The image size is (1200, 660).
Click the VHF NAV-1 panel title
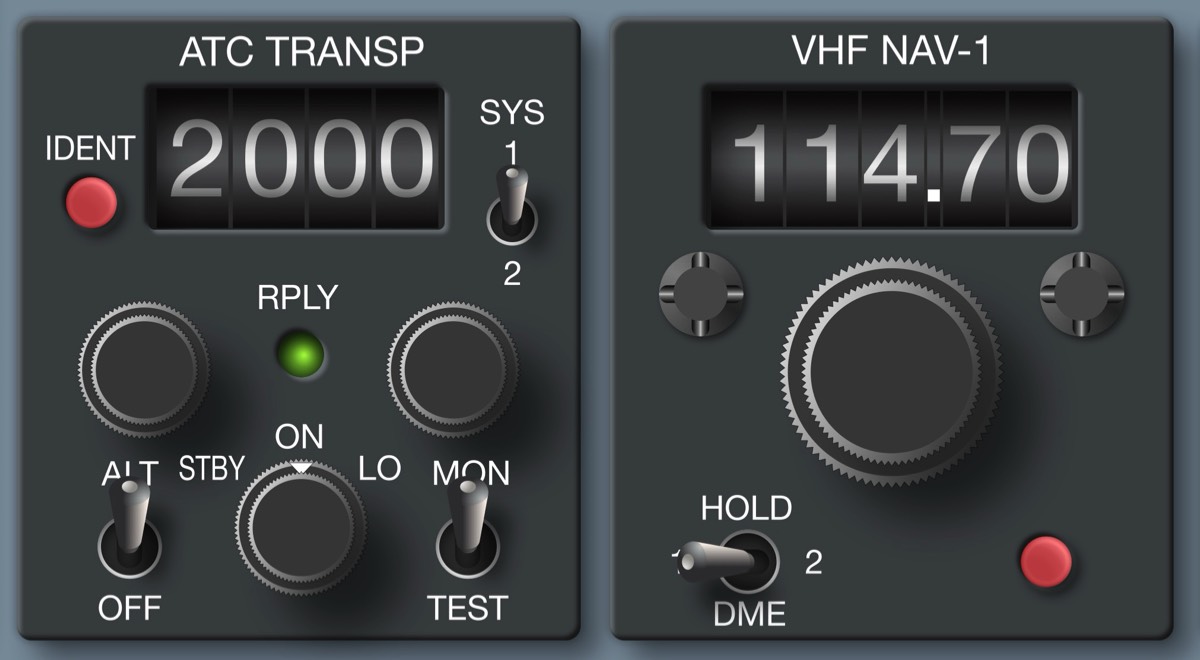[x=891, y=52]
